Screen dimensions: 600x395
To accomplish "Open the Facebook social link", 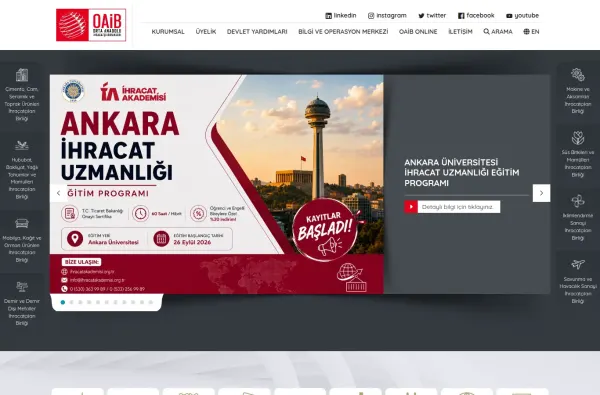I will pos(476,16).
